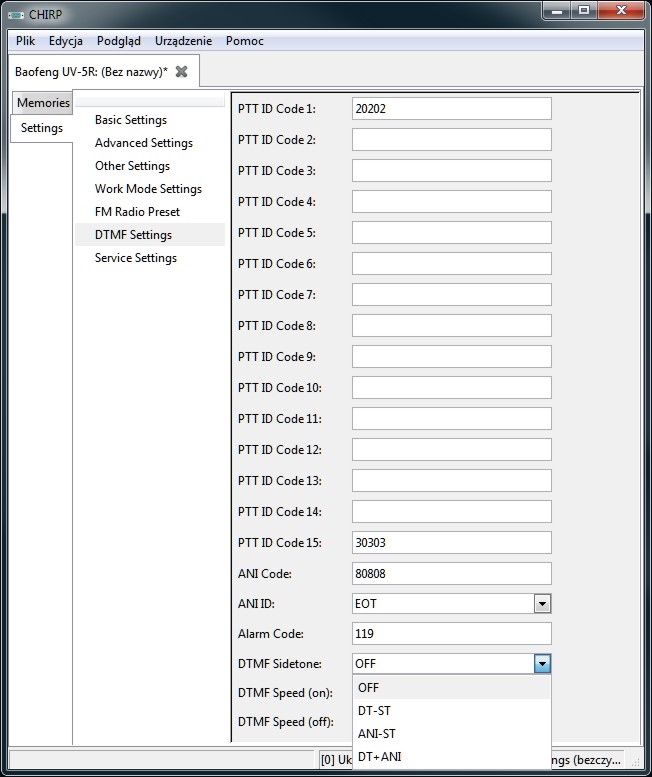Choose DT-ST from the sidetone list
Screen dimensions: 652x777
[451, 711]
